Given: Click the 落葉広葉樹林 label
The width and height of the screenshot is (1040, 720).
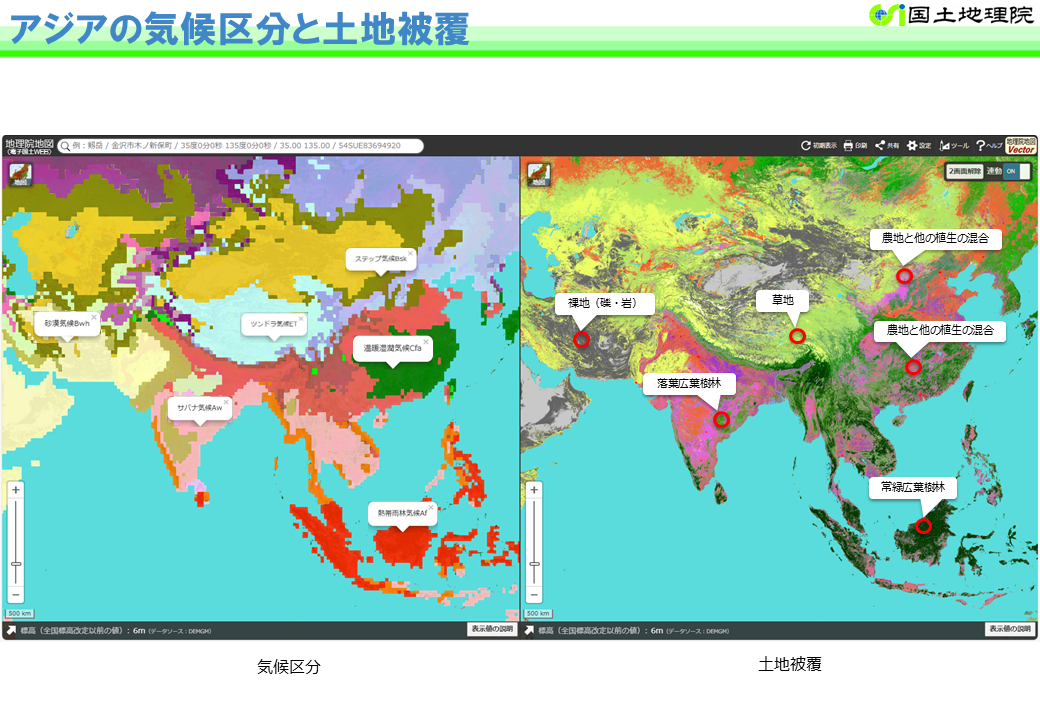Looking at the screenshot, I should coord(689,384).
